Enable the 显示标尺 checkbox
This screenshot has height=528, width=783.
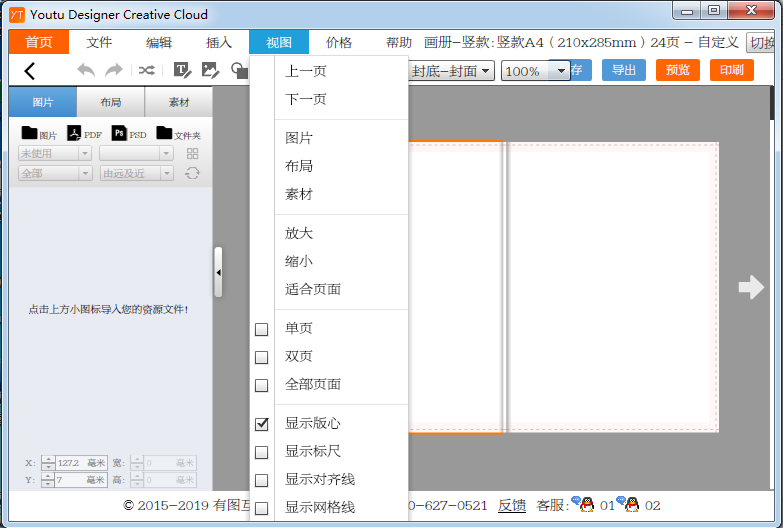pyautogui.click(x=261, y=452)
